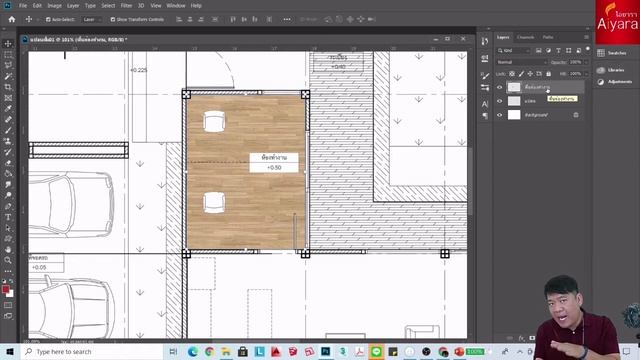This screenshot has width=640, height=360.
Task: Select the Lasso tool
Action: click(x=8, y=65)
